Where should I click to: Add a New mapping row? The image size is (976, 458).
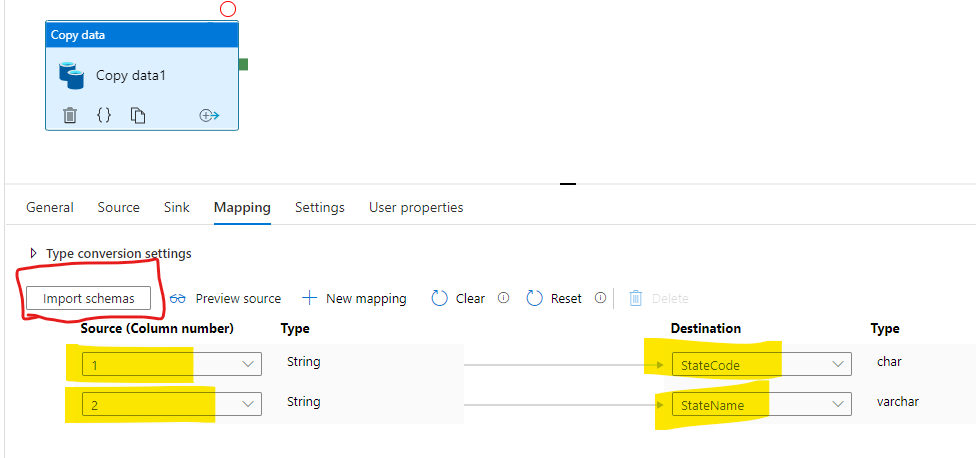354,298
